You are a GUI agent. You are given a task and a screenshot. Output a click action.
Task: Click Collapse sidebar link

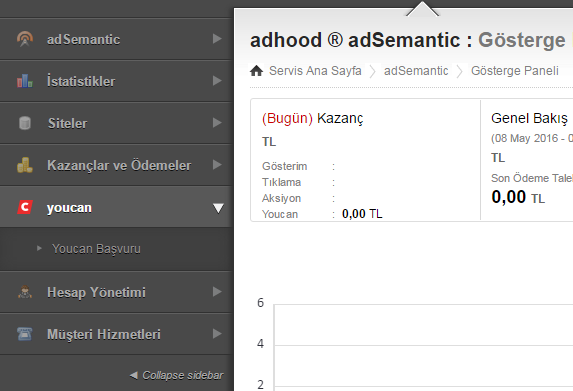177,375
